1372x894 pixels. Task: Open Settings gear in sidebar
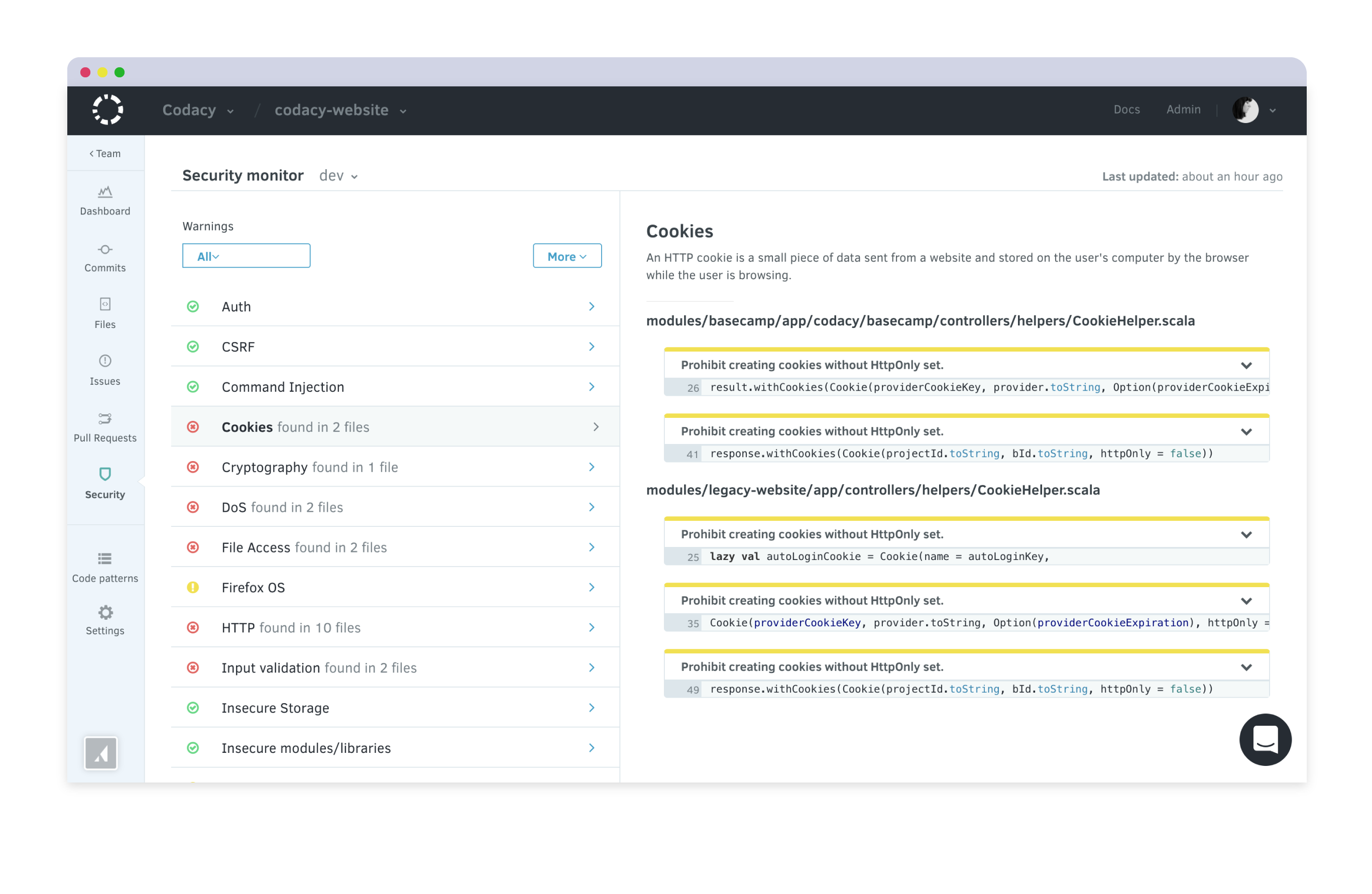(x=105, y=612)
